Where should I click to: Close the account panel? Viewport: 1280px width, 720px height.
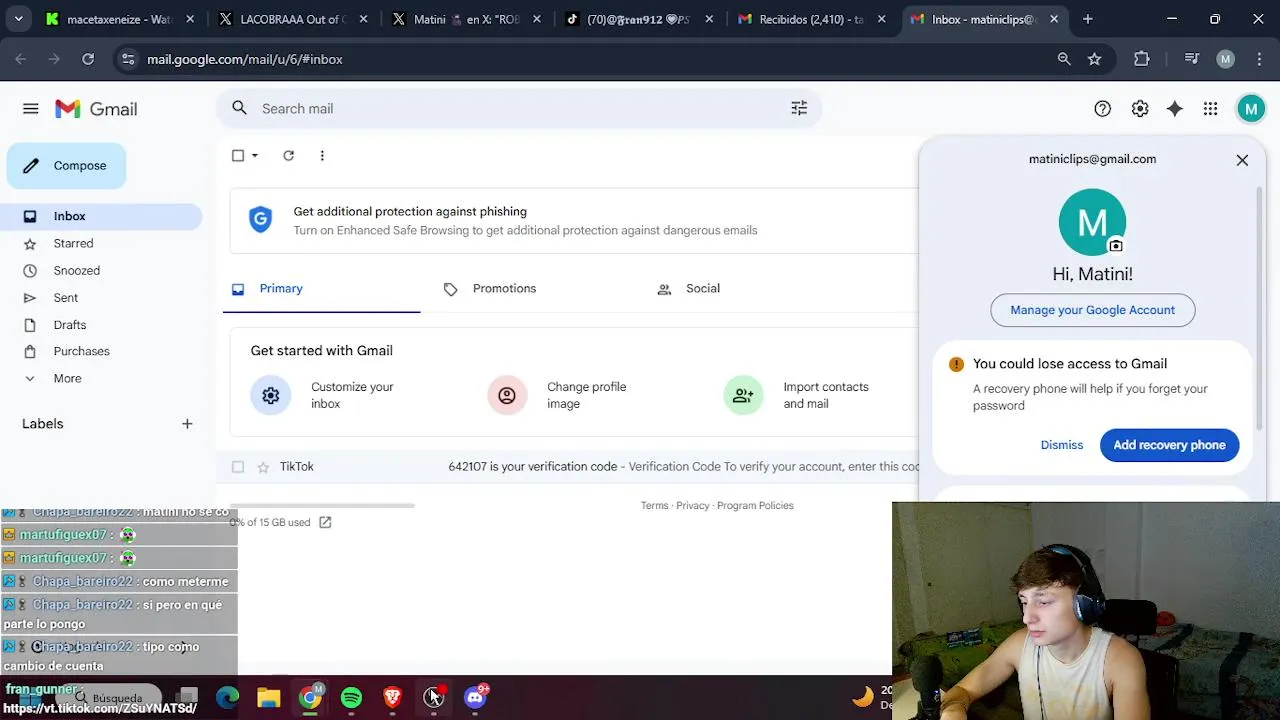pyautogui.click(x=1242, y=160)
